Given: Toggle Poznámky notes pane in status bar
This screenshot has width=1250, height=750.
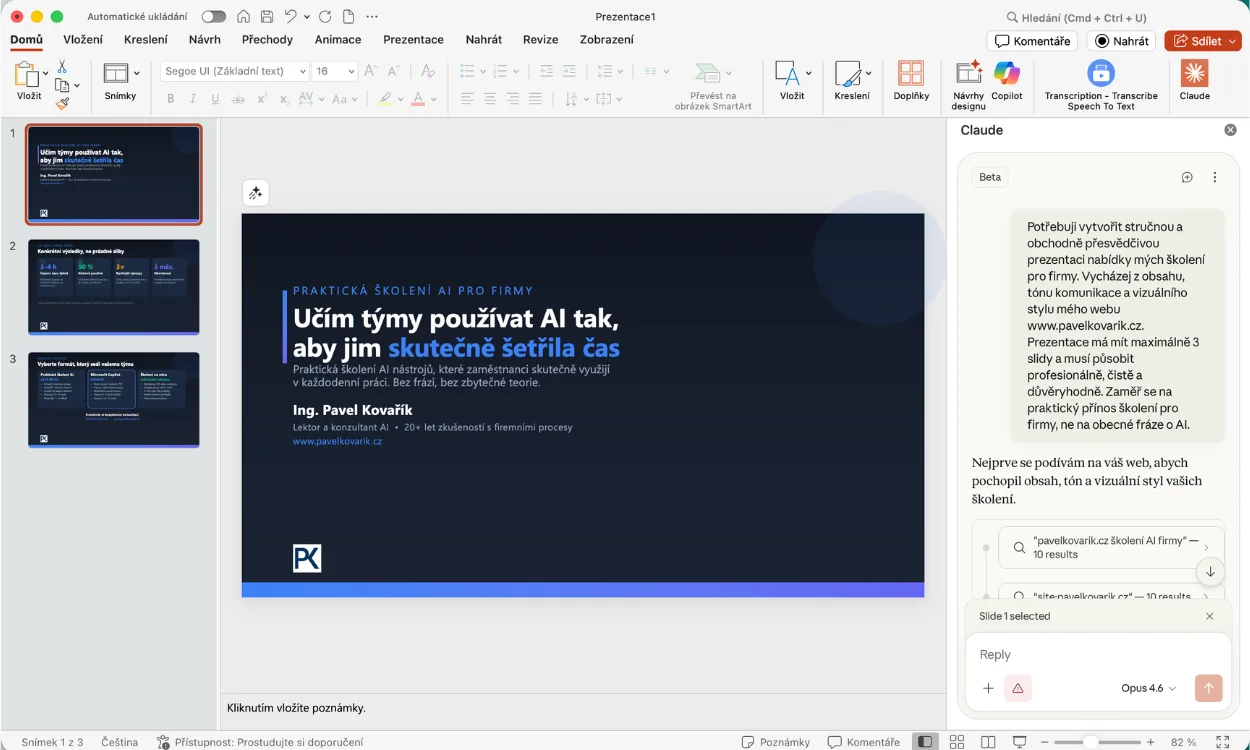Looking at the screenshot, I should coord(776,742).
